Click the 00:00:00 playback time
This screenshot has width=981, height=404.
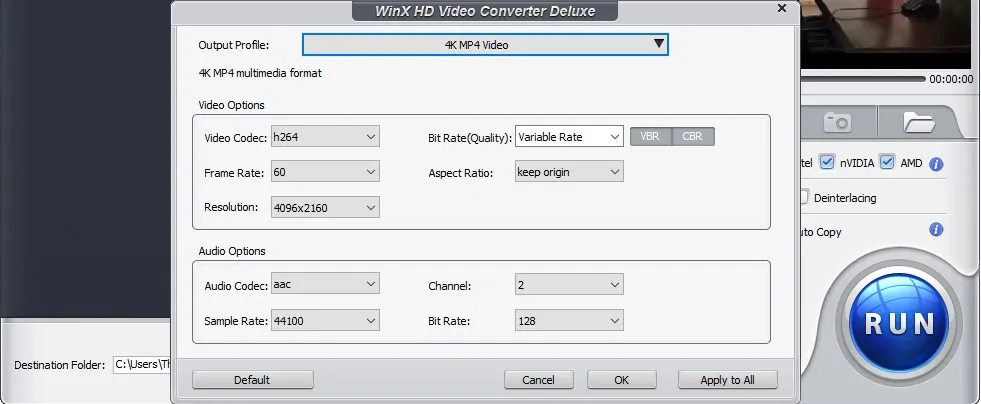[x=951, y=79]
